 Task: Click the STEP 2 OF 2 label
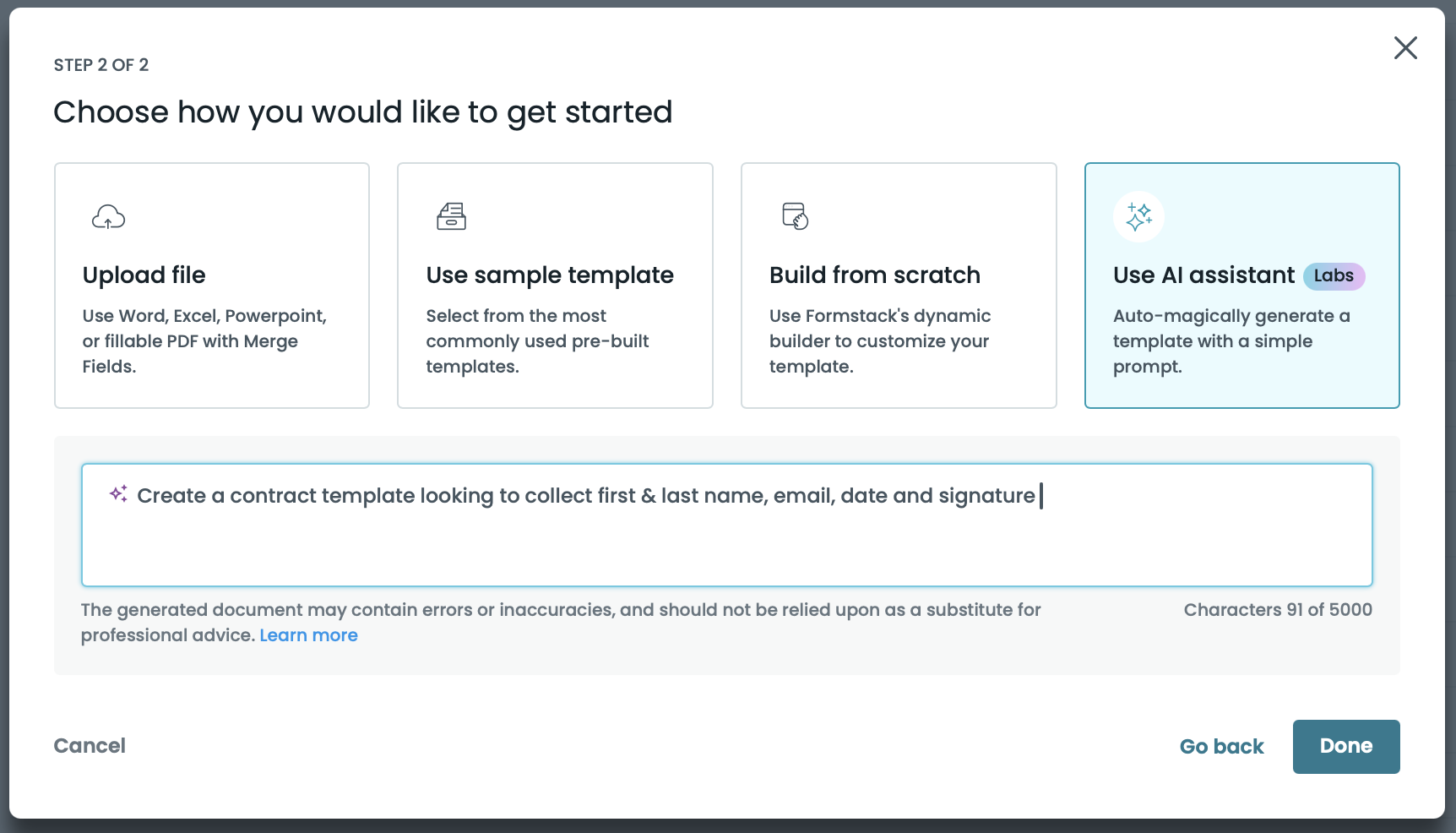click(x=101, y=63)
